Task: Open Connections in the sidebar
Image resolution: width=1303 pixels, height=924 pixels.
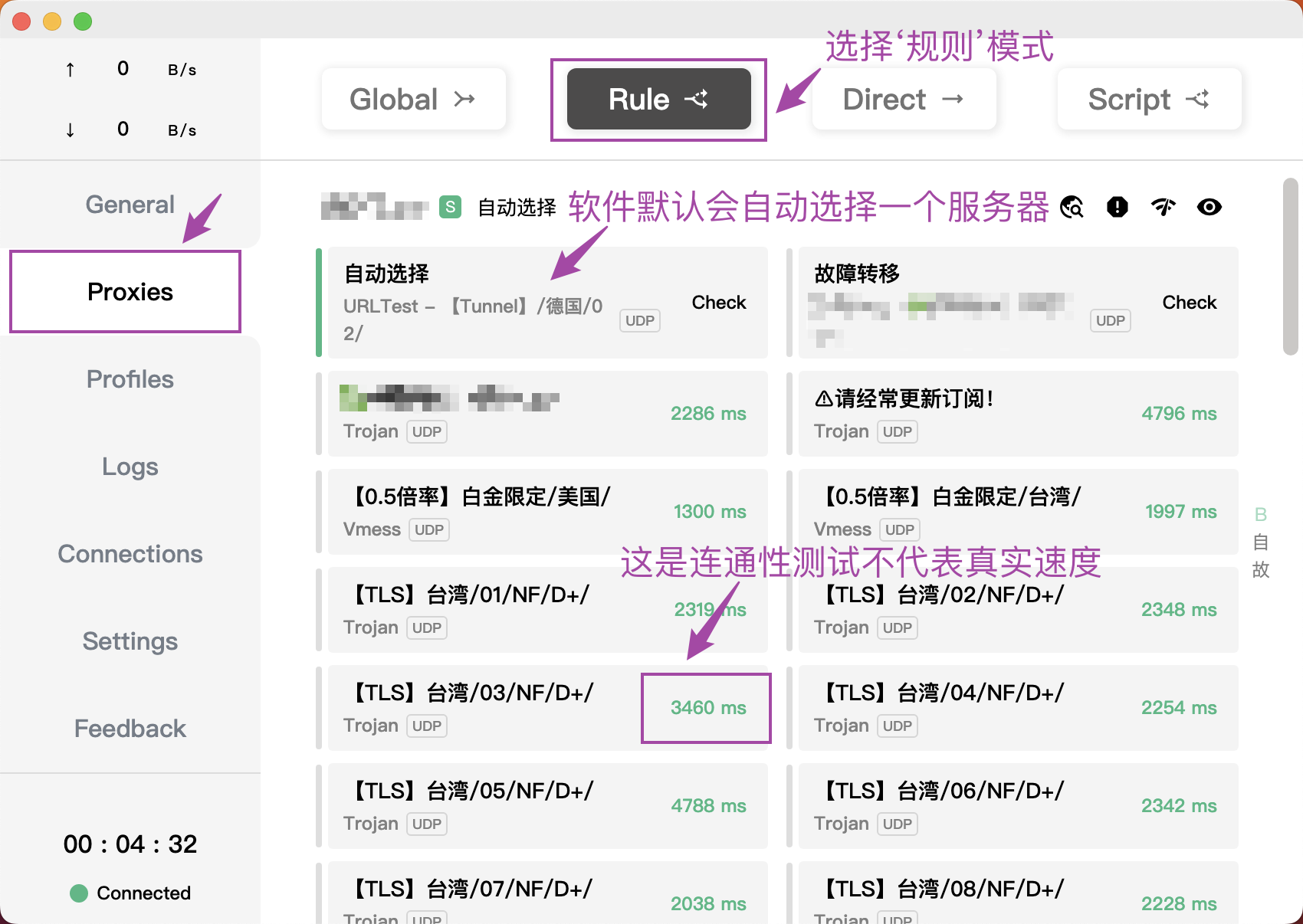Action: 130,554
